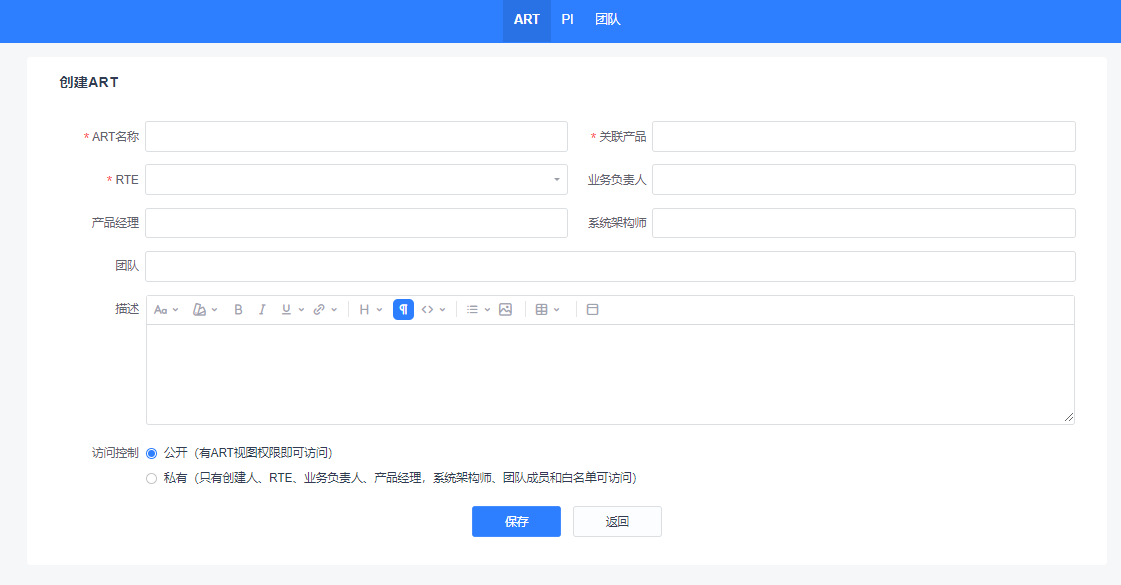Viewport: 1121px width, 585px height.
Task: Expand the underline options arrow
Action: pos(301,310)
